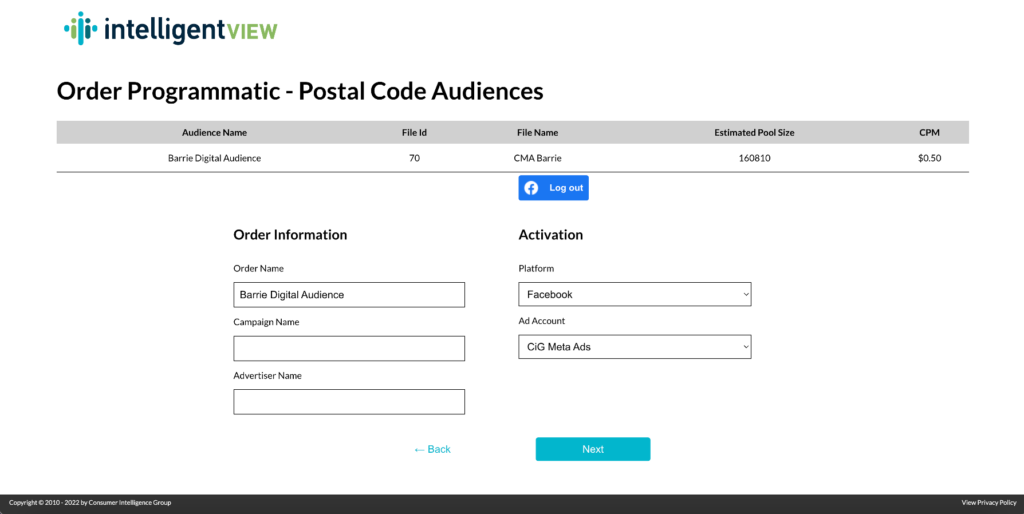Click the Audience Name column header
The width and height of the screenshot is (1024, 514).
[214, 133]
